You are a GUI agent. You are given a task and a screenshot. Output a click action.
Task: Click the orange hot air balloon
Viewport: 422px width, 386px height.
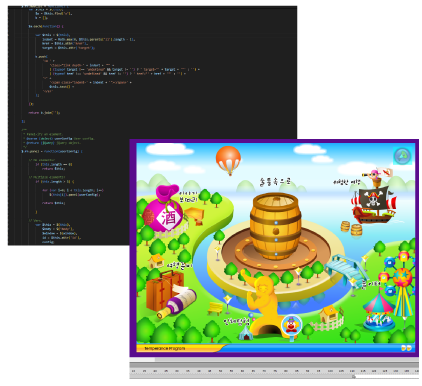pos(228,160)
